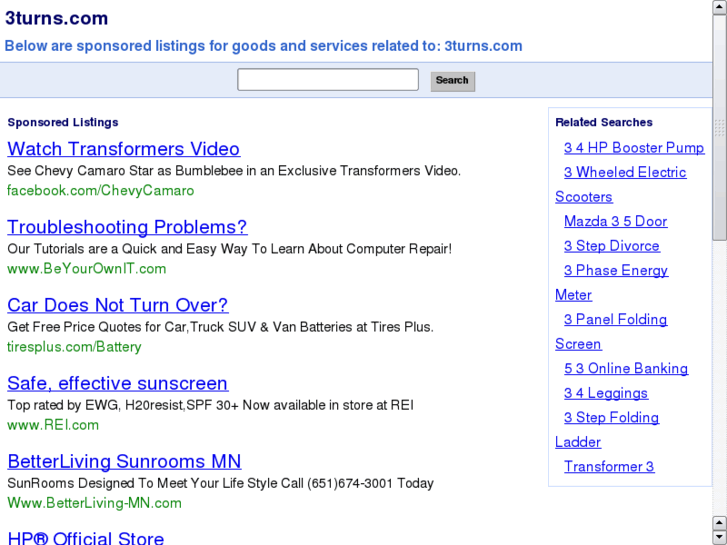Click the SunRooms (651)674-3001 description text
Image resolution: width=727 pixels, height=545 pixels.
coord(220,483)
